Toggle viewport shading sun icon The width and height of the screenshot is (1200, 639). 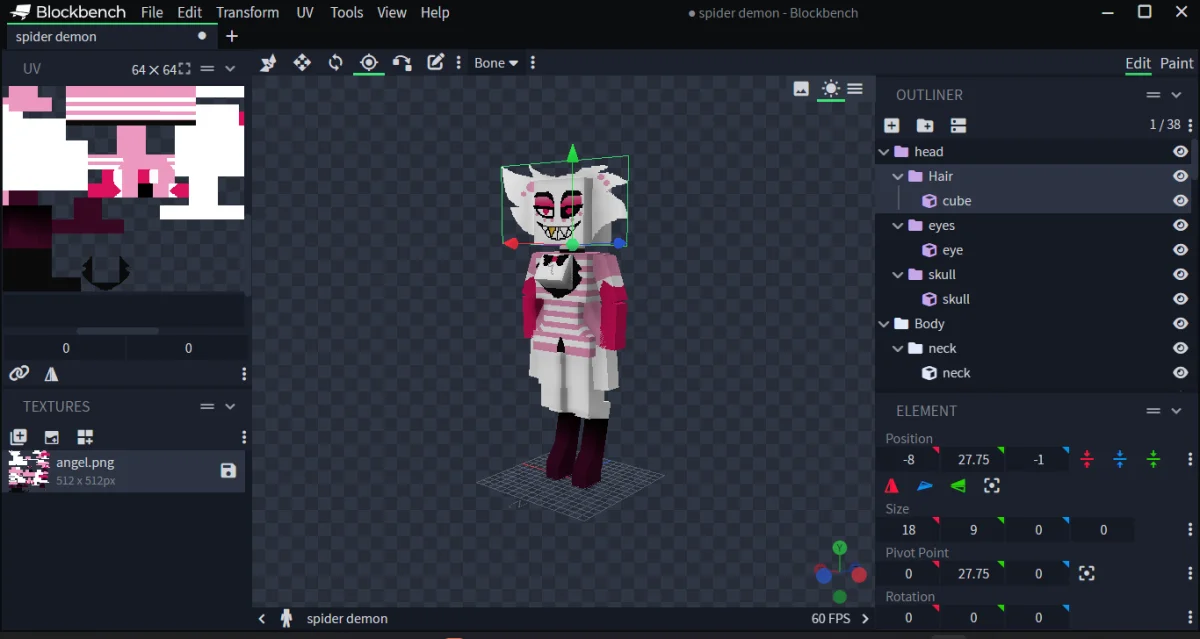[830, 89]
